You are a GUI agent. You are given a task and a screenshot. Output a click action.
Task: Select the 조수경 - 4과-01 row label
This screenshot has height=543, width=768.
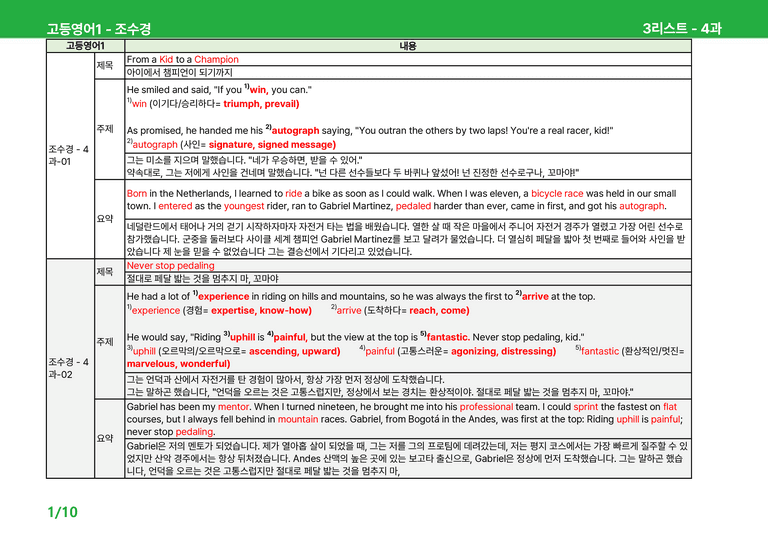coord(70,155)
